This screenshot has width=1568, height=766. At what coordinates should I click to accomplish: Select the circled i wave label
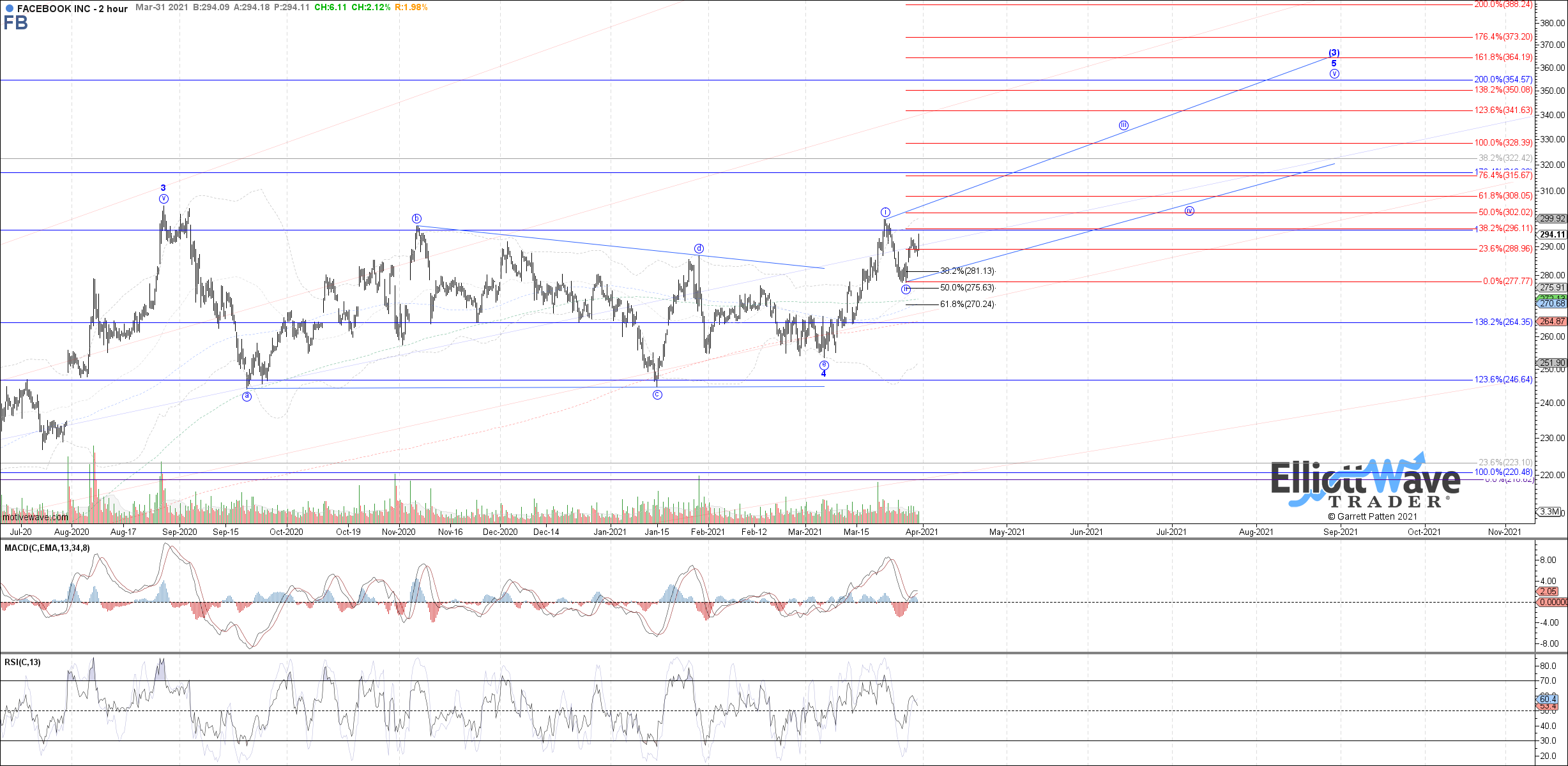pos(885,212)
